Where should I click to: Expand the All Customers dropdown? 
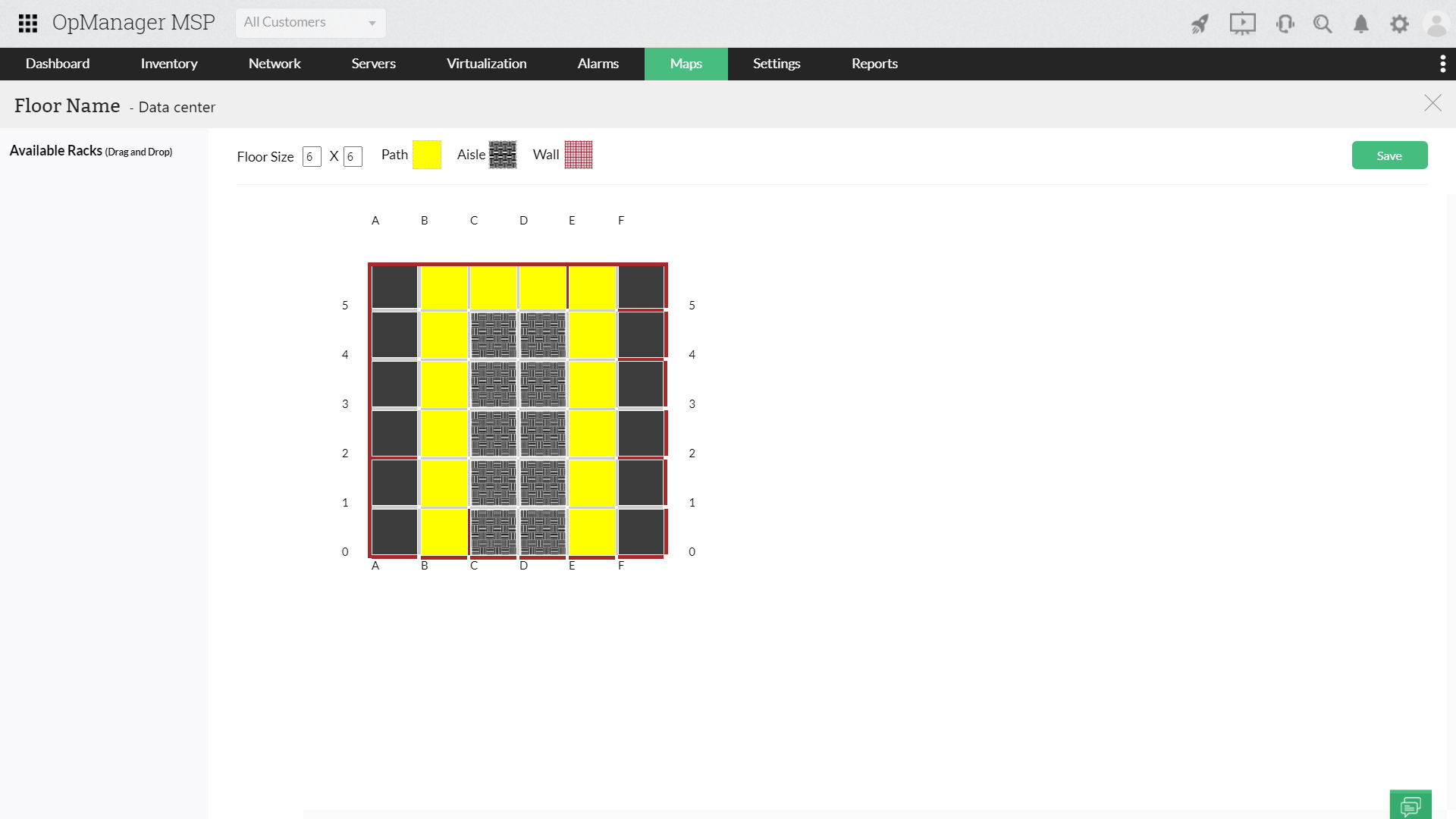310,23
